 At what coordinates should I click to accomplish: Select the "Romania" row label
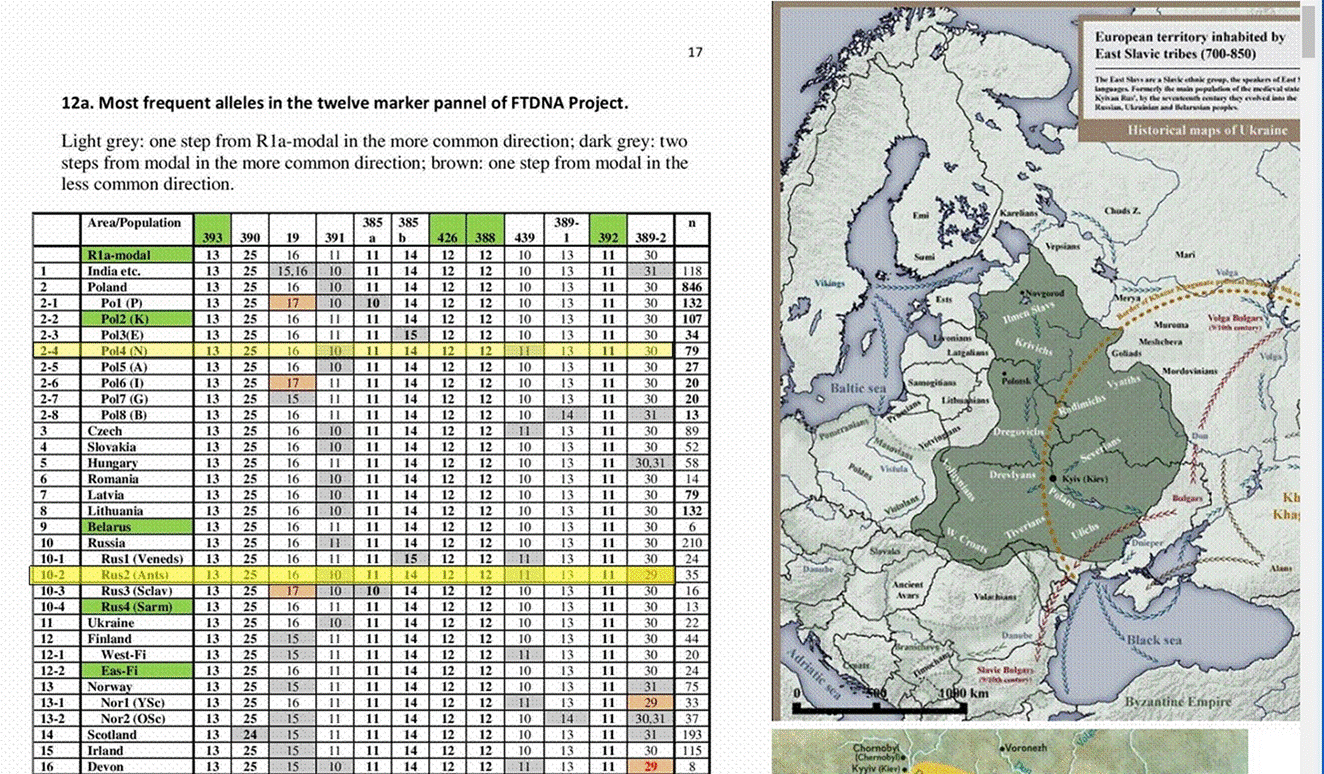pyautogui.click(x=112, y=479)
